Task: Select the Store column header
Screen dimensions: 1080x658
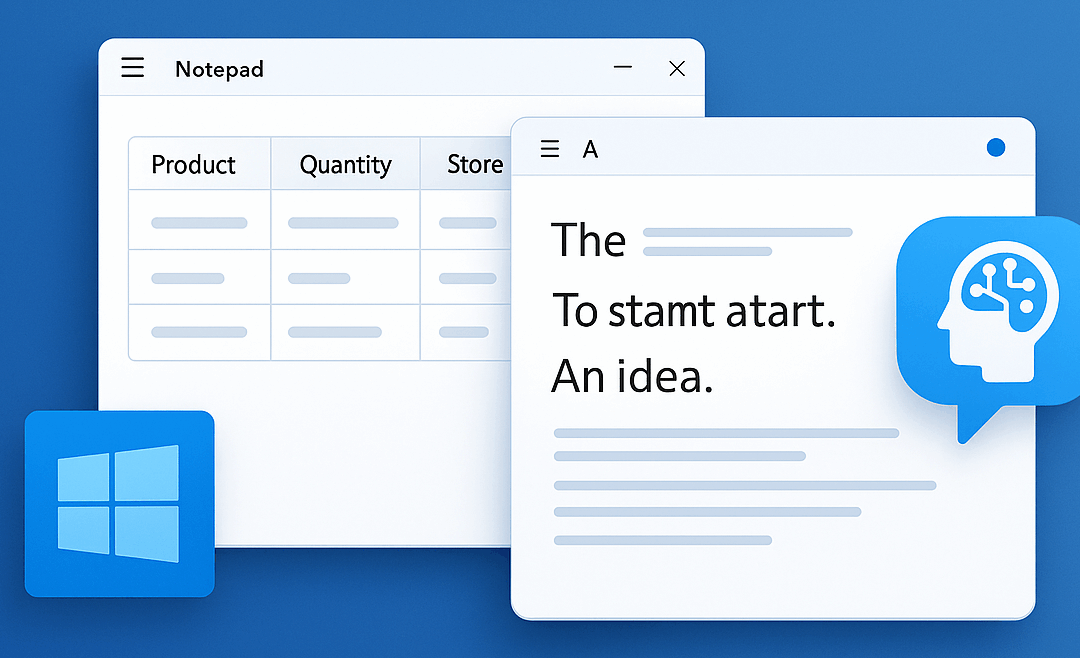Action: pos(474,164)
